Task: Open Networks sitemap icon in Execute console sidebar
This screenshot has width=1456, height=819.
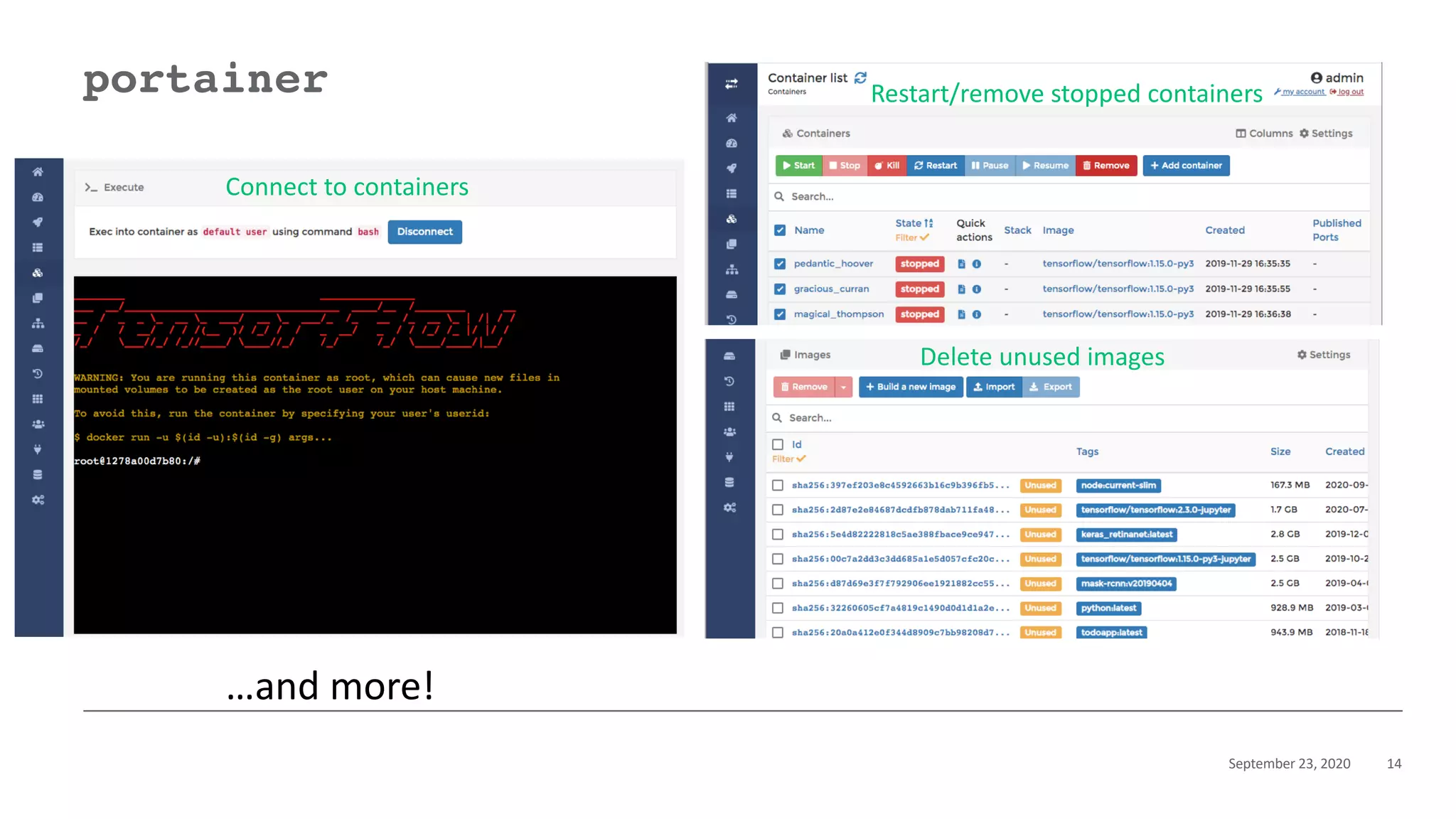Action: coord(38,323)
